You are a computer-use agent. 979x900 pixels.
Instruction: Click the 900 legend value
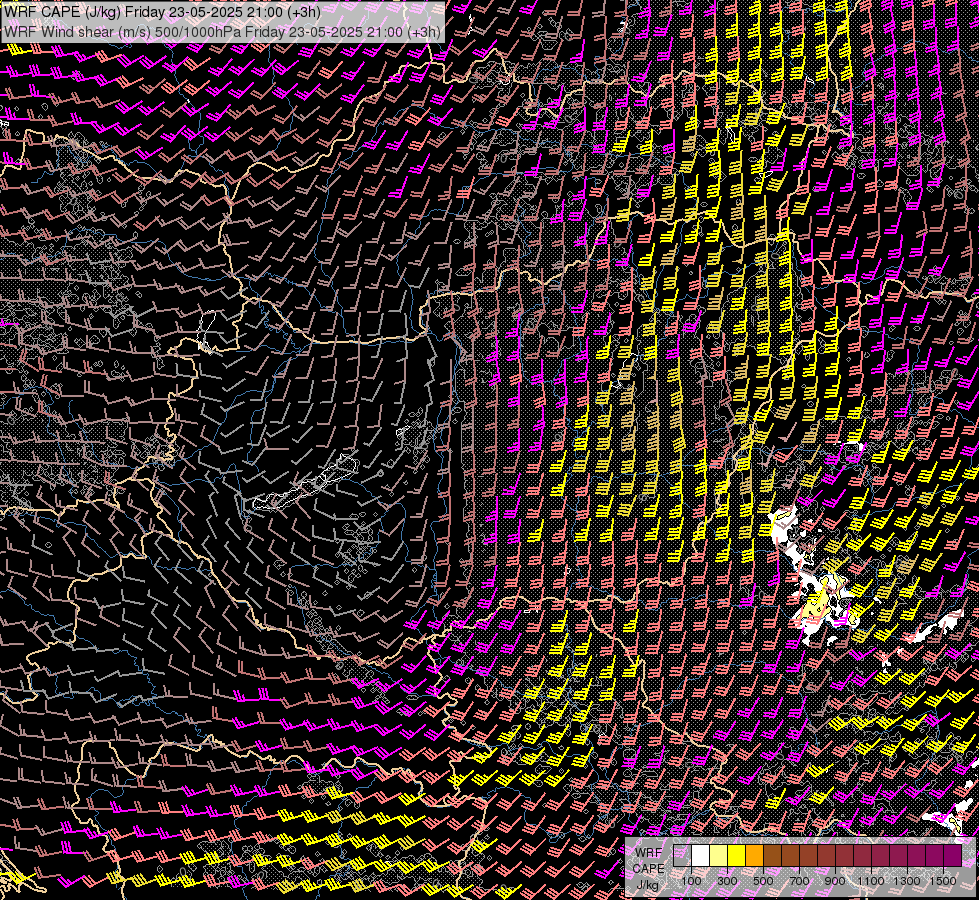click(x=835, y=881)
